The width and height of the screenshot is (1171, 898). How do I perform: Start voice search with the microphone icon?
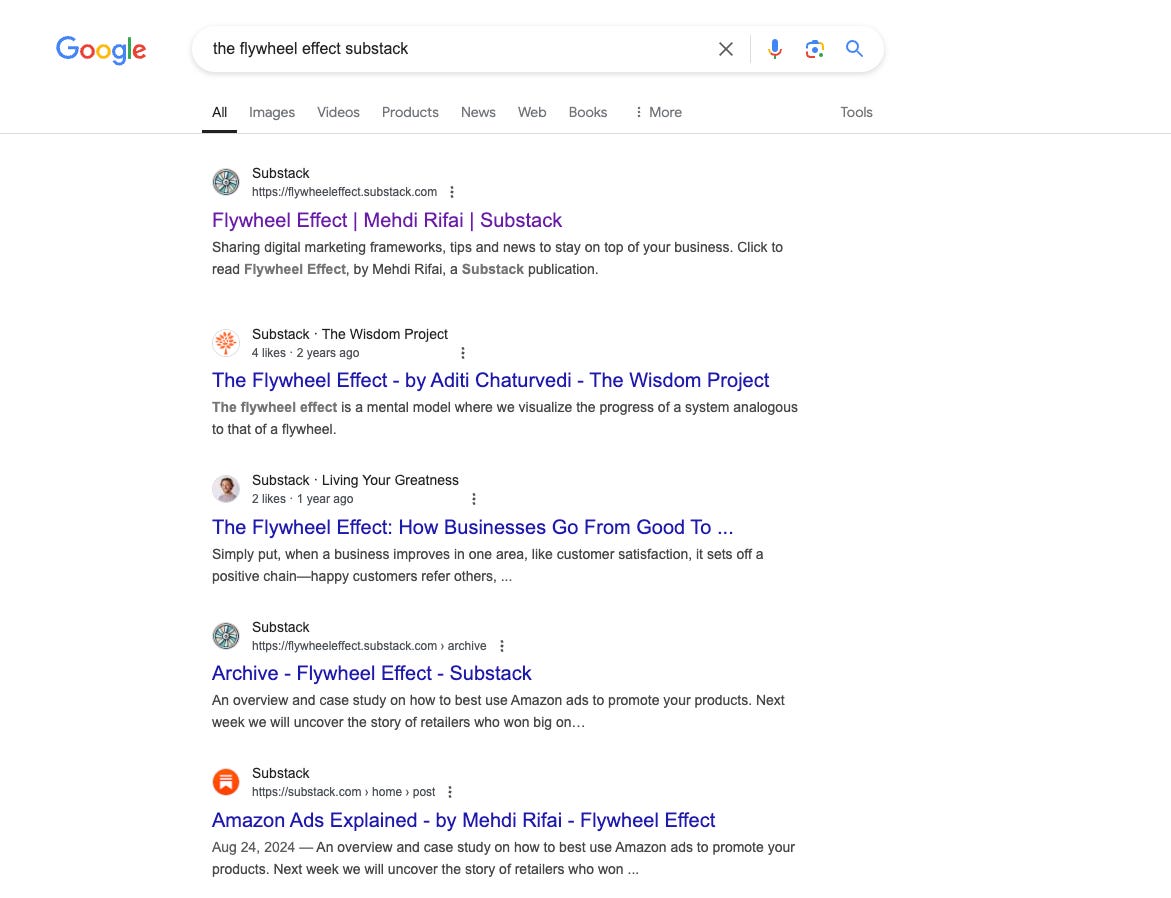click(x=774, y=49)
